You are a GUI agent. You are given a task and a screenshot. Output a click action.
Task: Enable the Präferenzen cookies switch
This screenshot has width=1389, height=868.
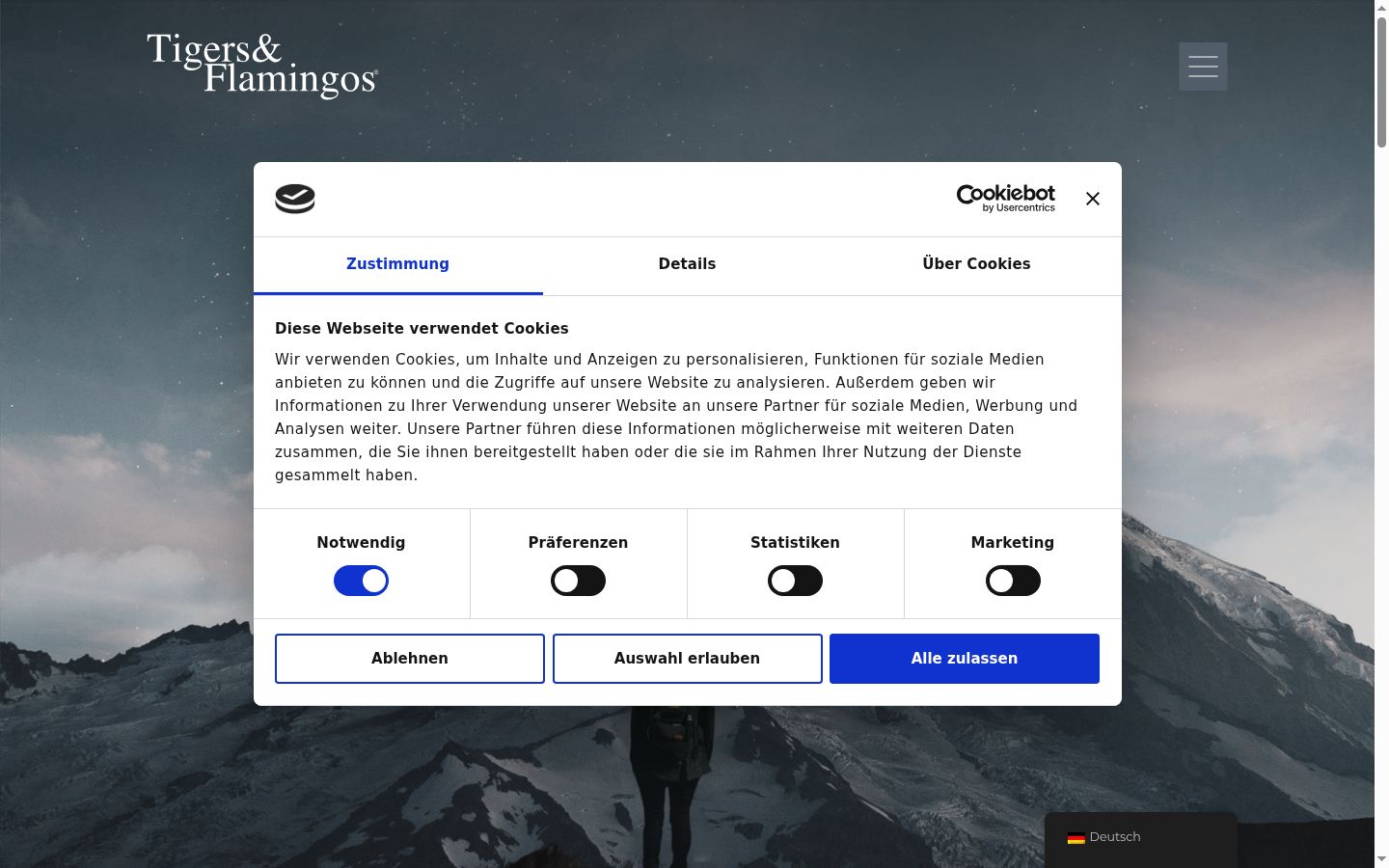(579, 581)
